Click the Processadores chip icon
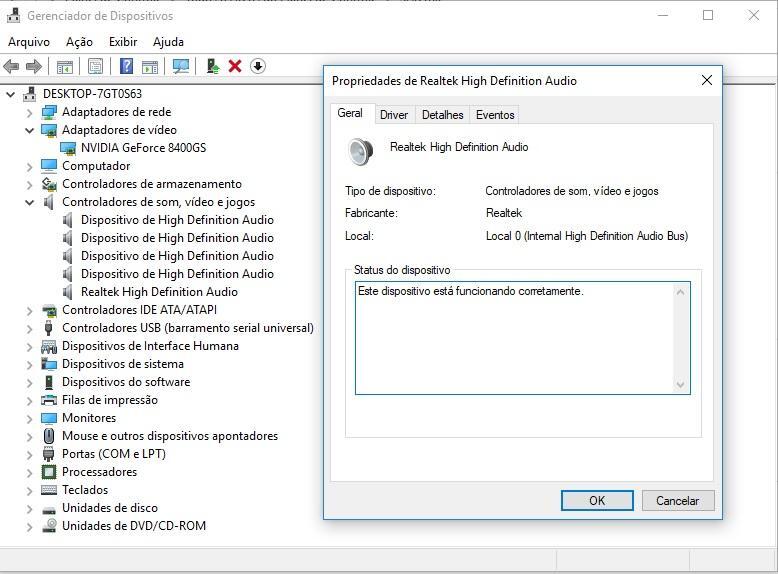The image size is (778, 574). [49, 472]
